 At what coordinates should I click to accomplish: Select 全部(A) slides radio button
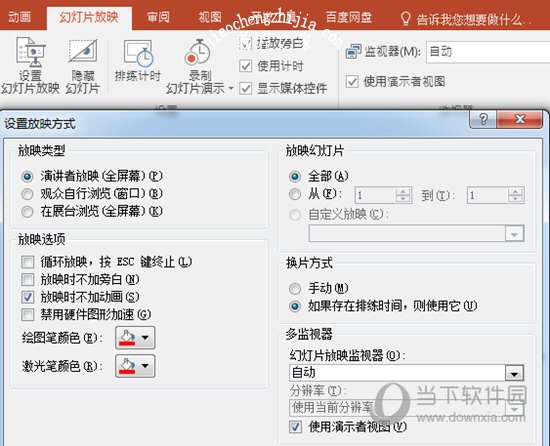[295, 176]
